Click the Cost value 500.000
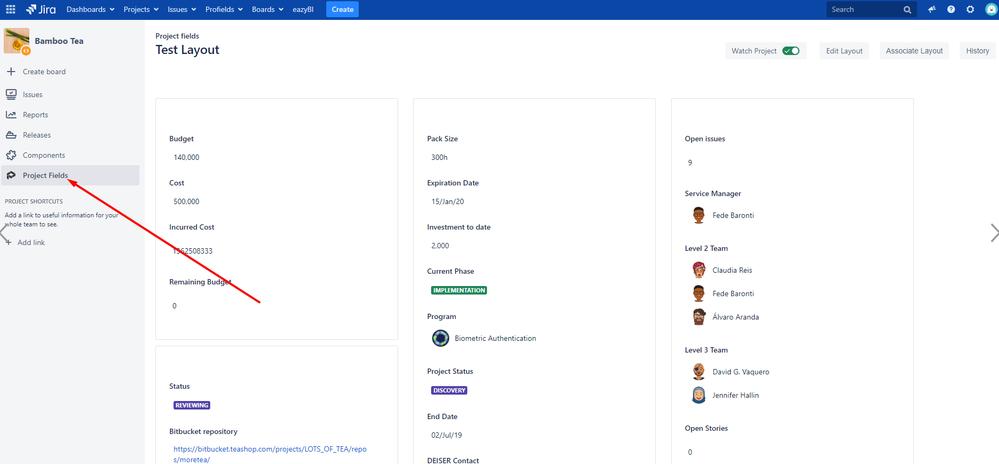 pyautogui.click(x=186, y=201)
